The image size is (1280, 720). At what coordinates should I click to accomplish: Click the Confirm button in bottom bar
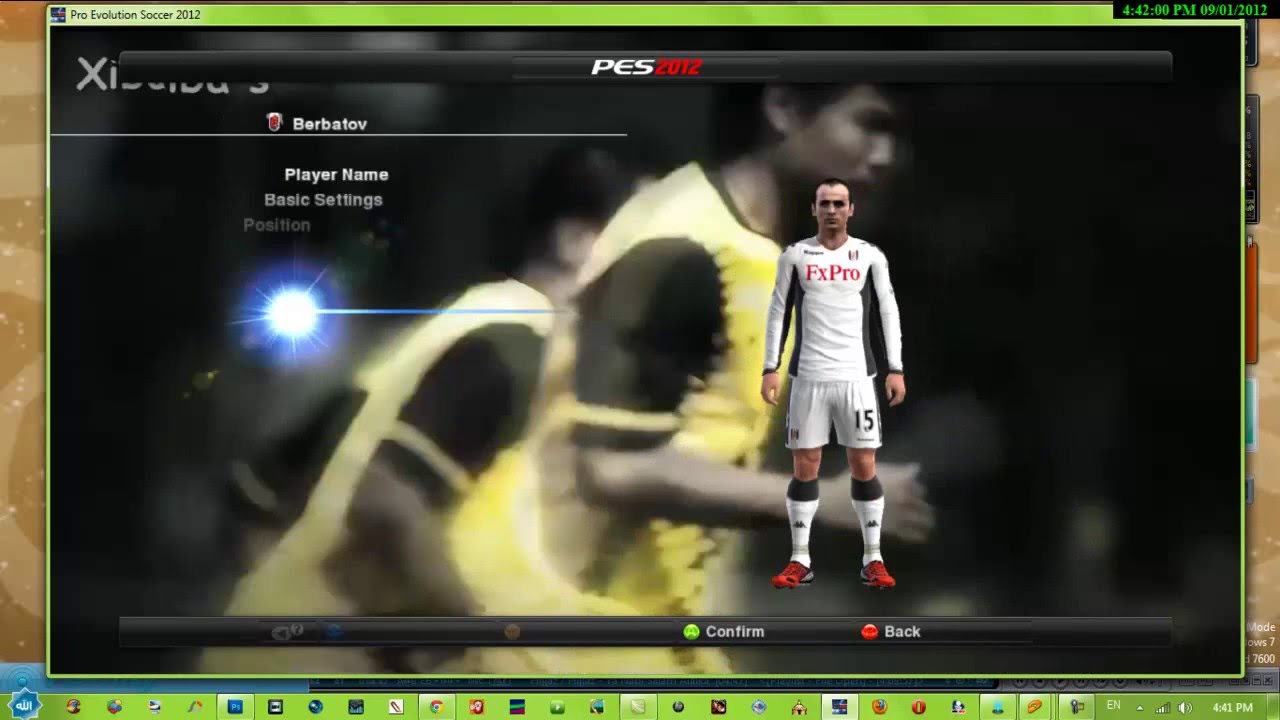click(x=723, y=632)
